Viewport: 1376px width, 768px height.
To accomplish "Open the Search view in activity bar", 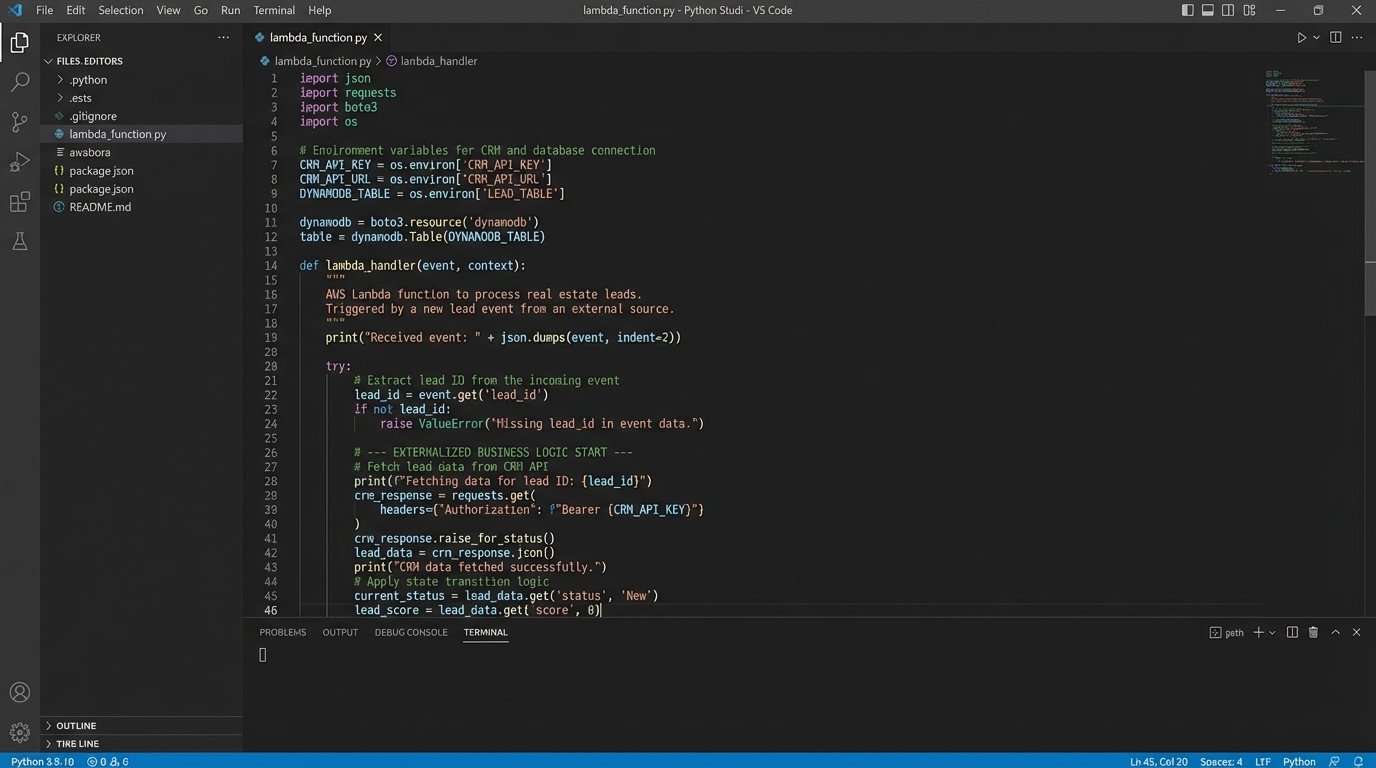I will 19,83.
